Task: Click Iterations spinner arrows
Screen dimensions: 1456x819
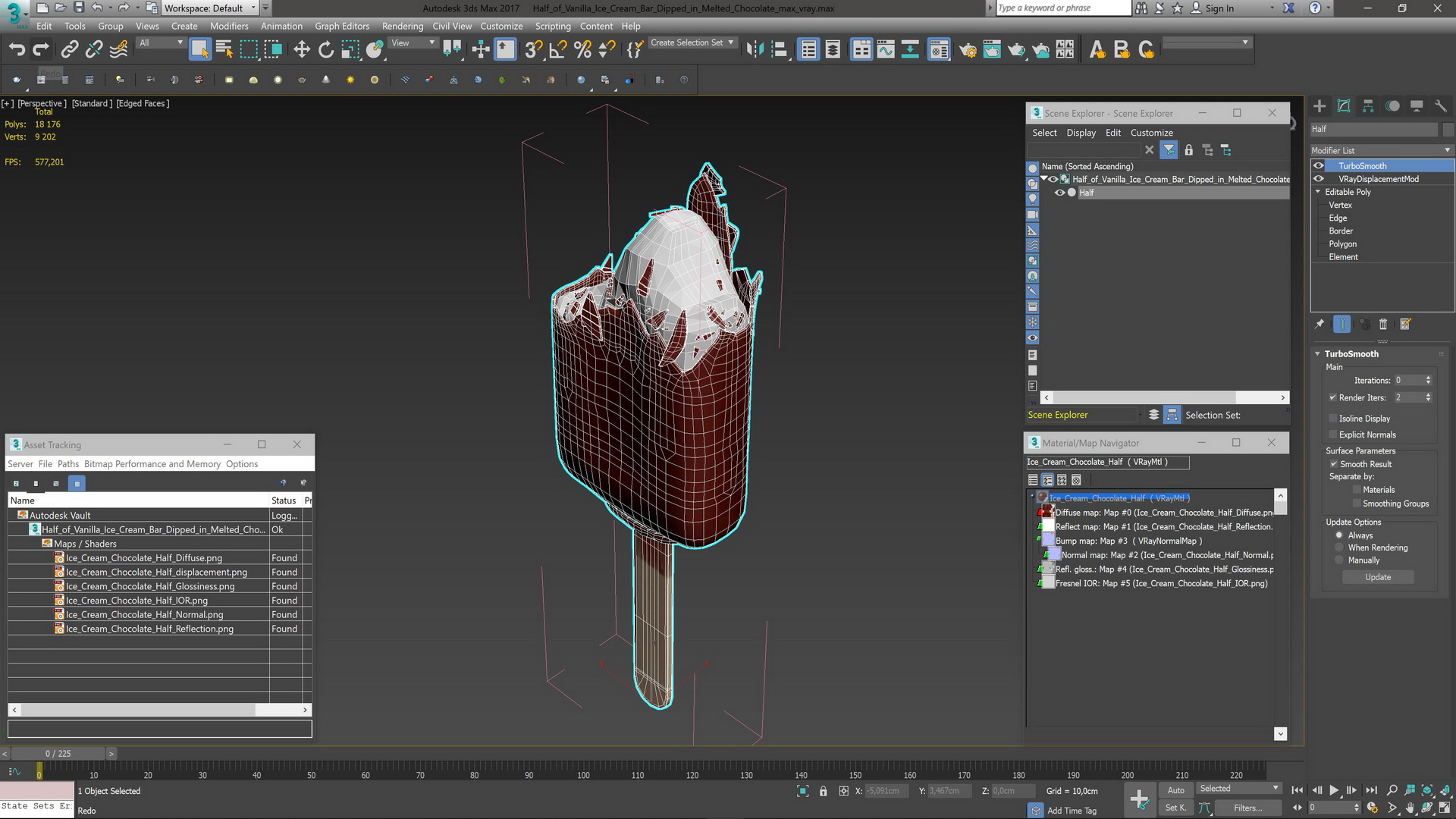Action: [x=1428, y=381]
